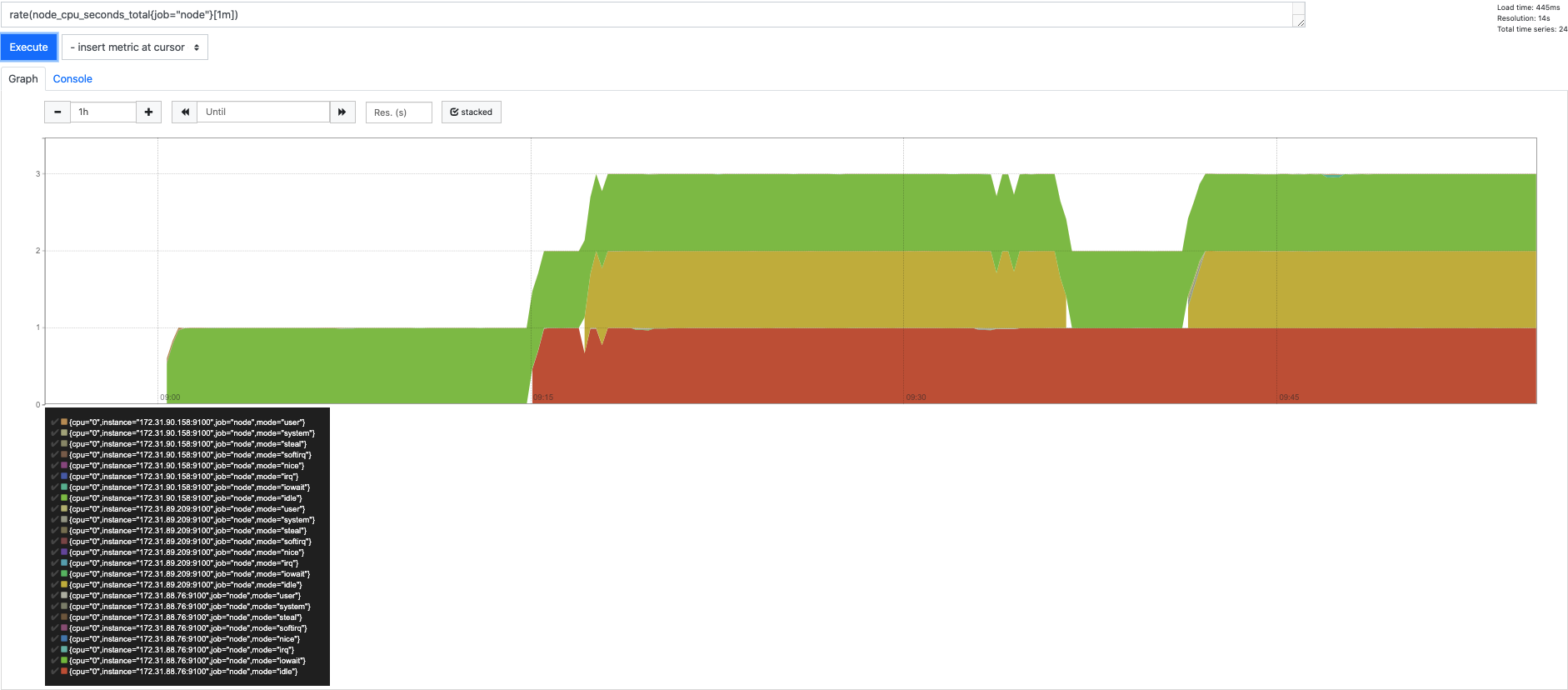
Task: Click swatch of 89.209 mode="steal" series
Action: click(x=64, y=531)
